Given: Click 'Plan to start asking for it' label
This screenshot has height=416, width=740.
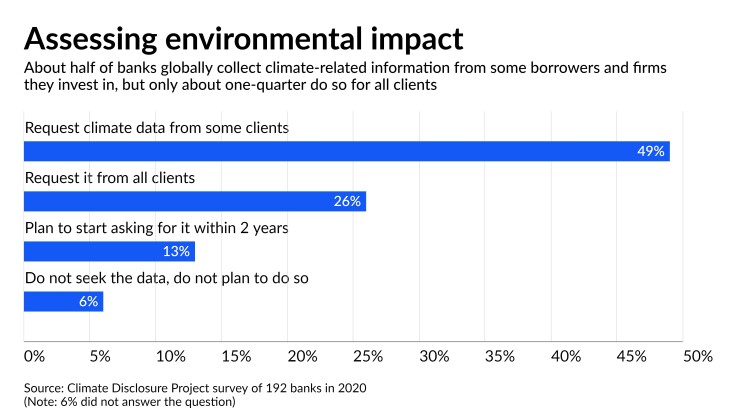Looking at the screenshot, I should (x=156, y=227).
